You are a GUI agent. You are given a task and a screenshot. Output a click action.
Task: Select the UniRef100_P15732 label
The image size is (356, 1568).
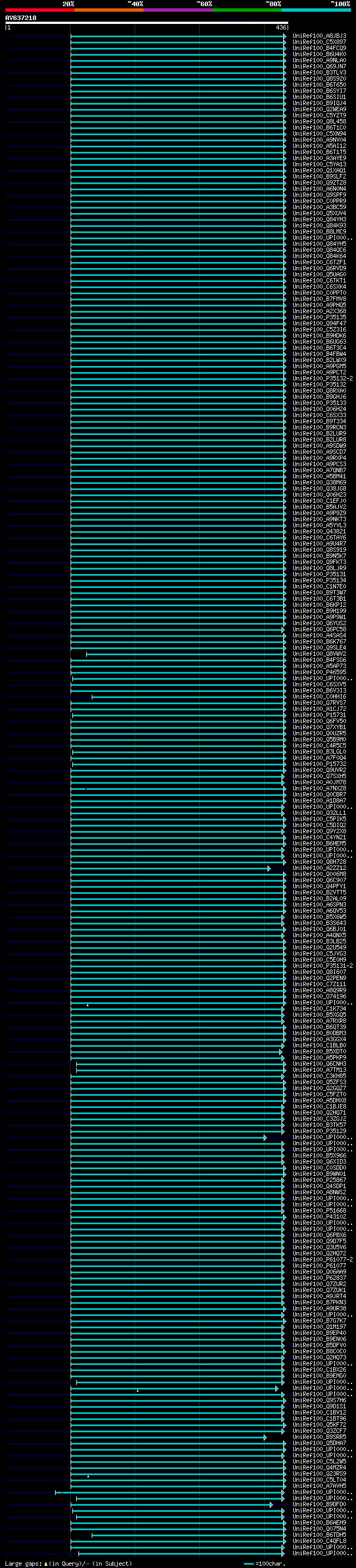[x=319, y=764]
